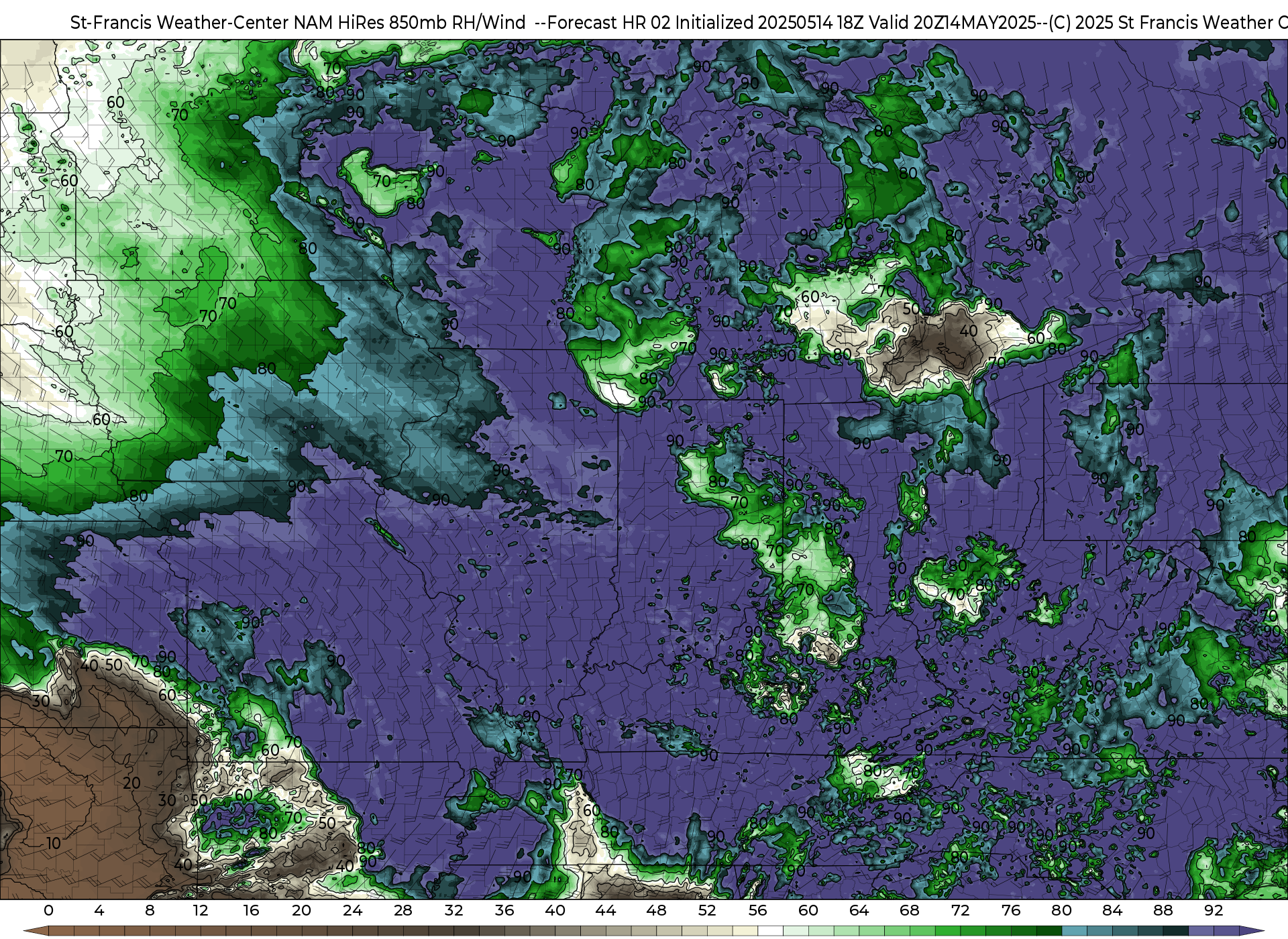
Task: Click the "28" label on the color bar scale
Action: click(403, 911)
